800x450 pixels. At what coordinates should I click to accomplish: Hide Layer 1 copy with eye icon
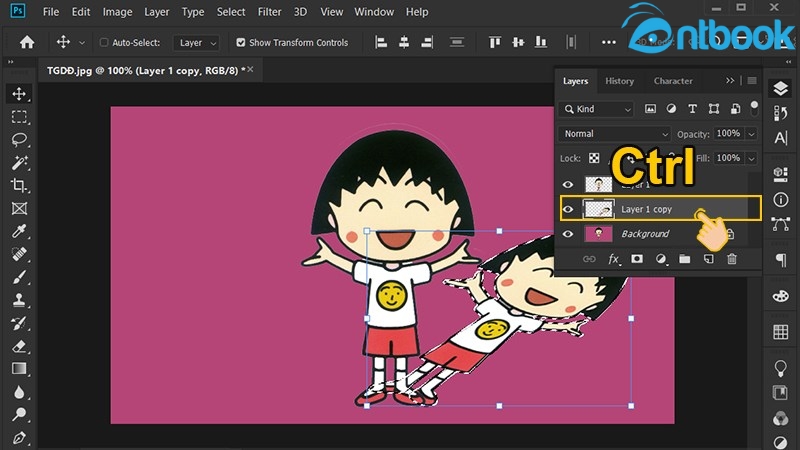tap(568, 209)
